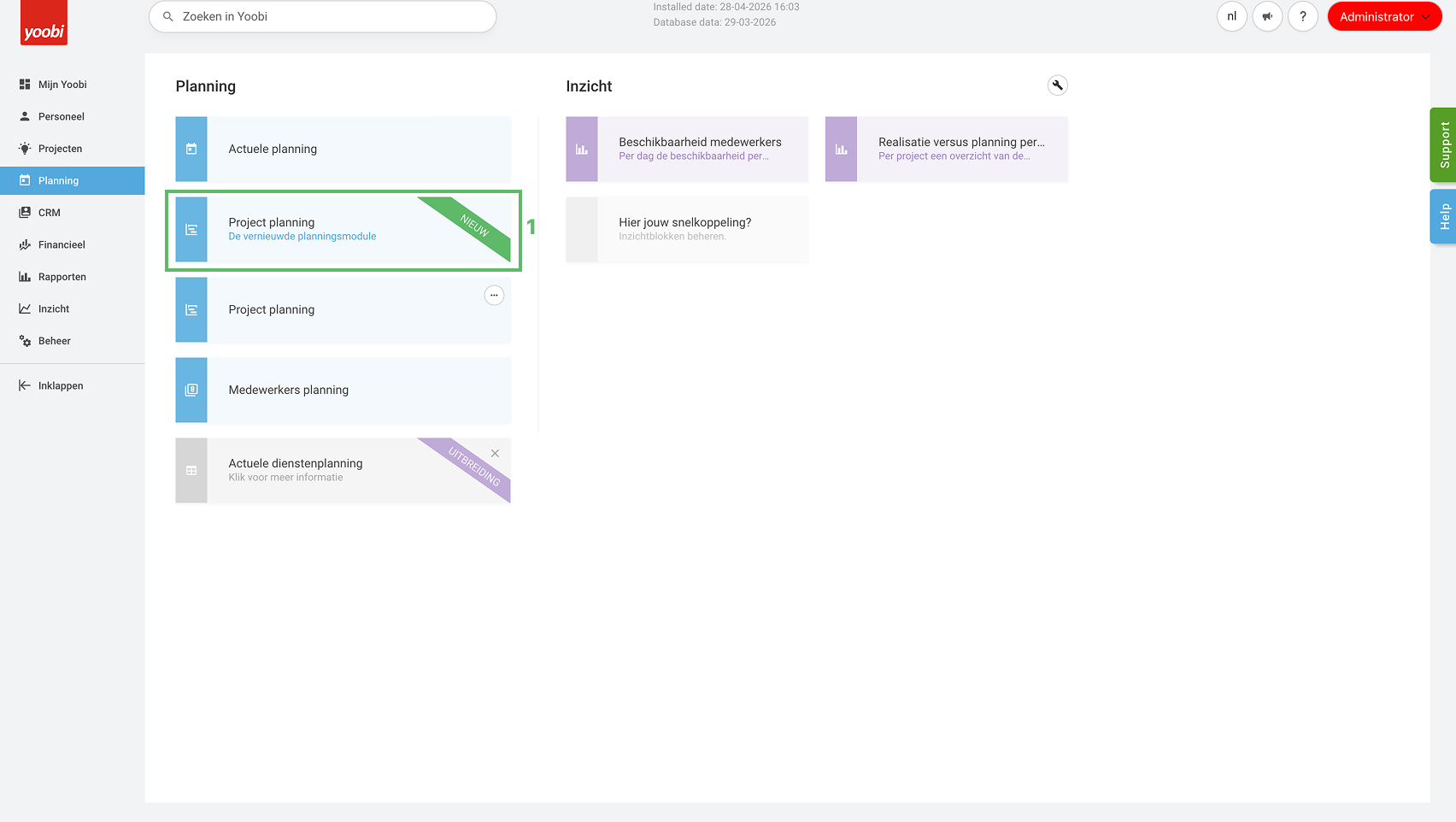The width and height of the screenshot is (1456, 822).
Task: Open the question mark help button
Action: coord(1303,16)
